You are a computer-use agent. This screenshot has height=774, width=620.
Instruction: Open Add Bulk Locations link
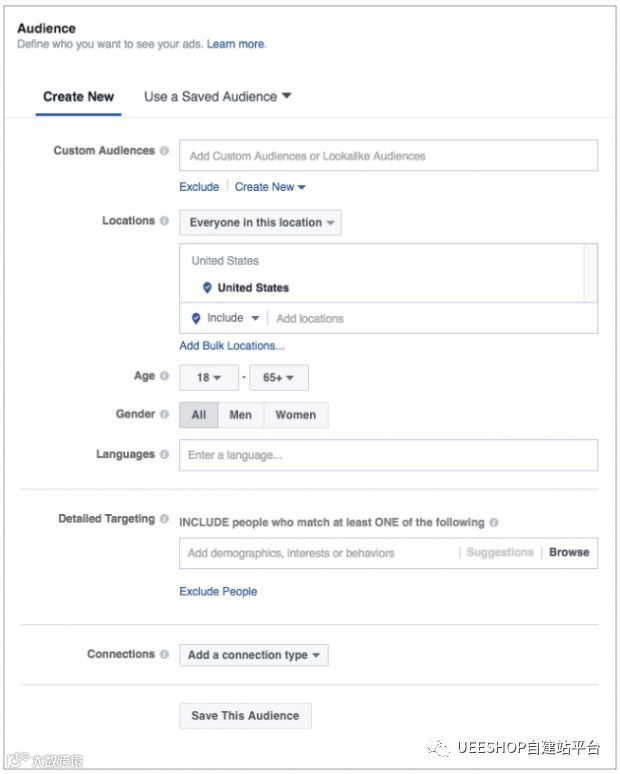pos(231,346)
